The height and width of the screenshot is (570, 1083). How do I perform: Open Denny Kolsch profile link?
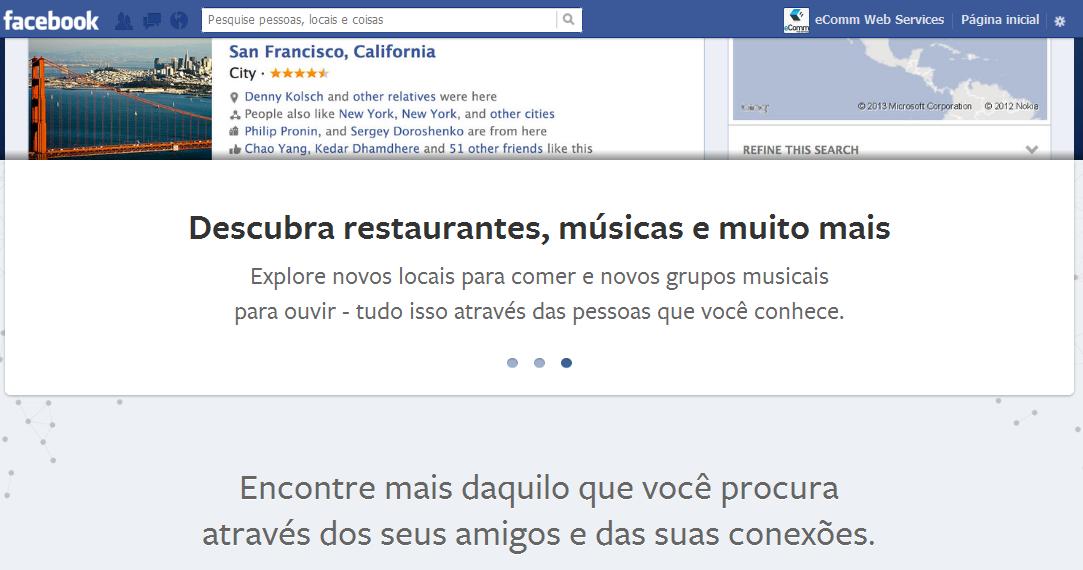click(284, 97)
